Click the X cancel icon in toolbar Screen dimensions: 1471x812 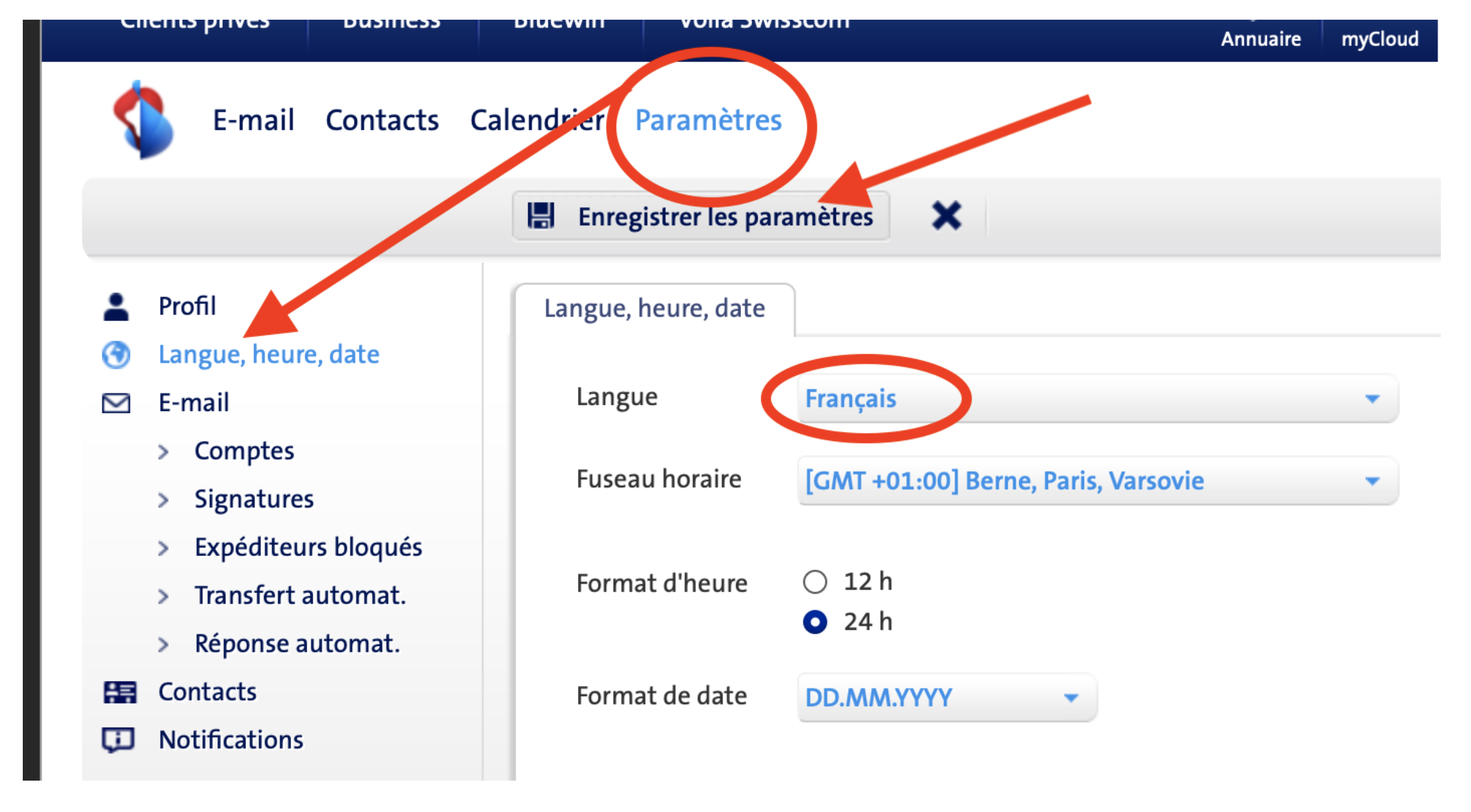click(x=946, y=216)
